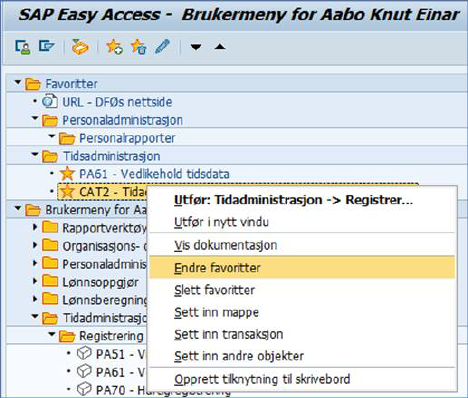This screenshot has height=398, width=468.
Task: Click the Favoritter folder icon
Action: tap(33, 84)
